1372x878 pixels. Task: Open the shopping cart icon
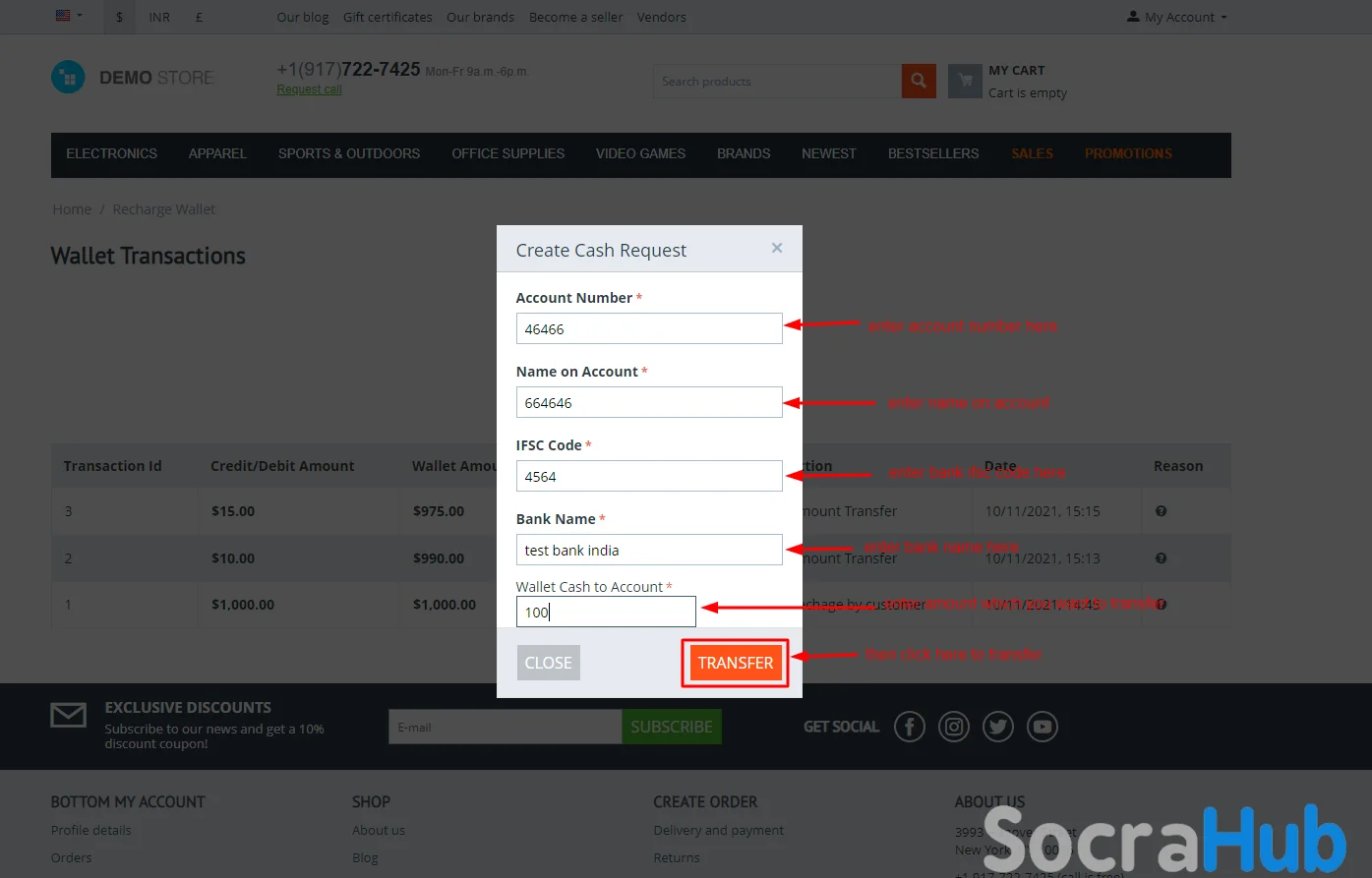(965, 82)
